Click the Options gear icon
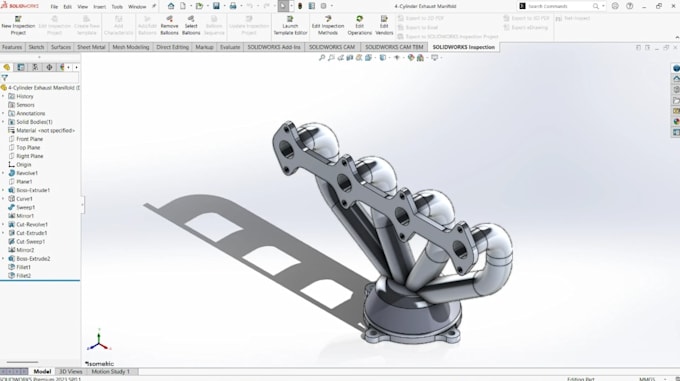 point(324,6)
